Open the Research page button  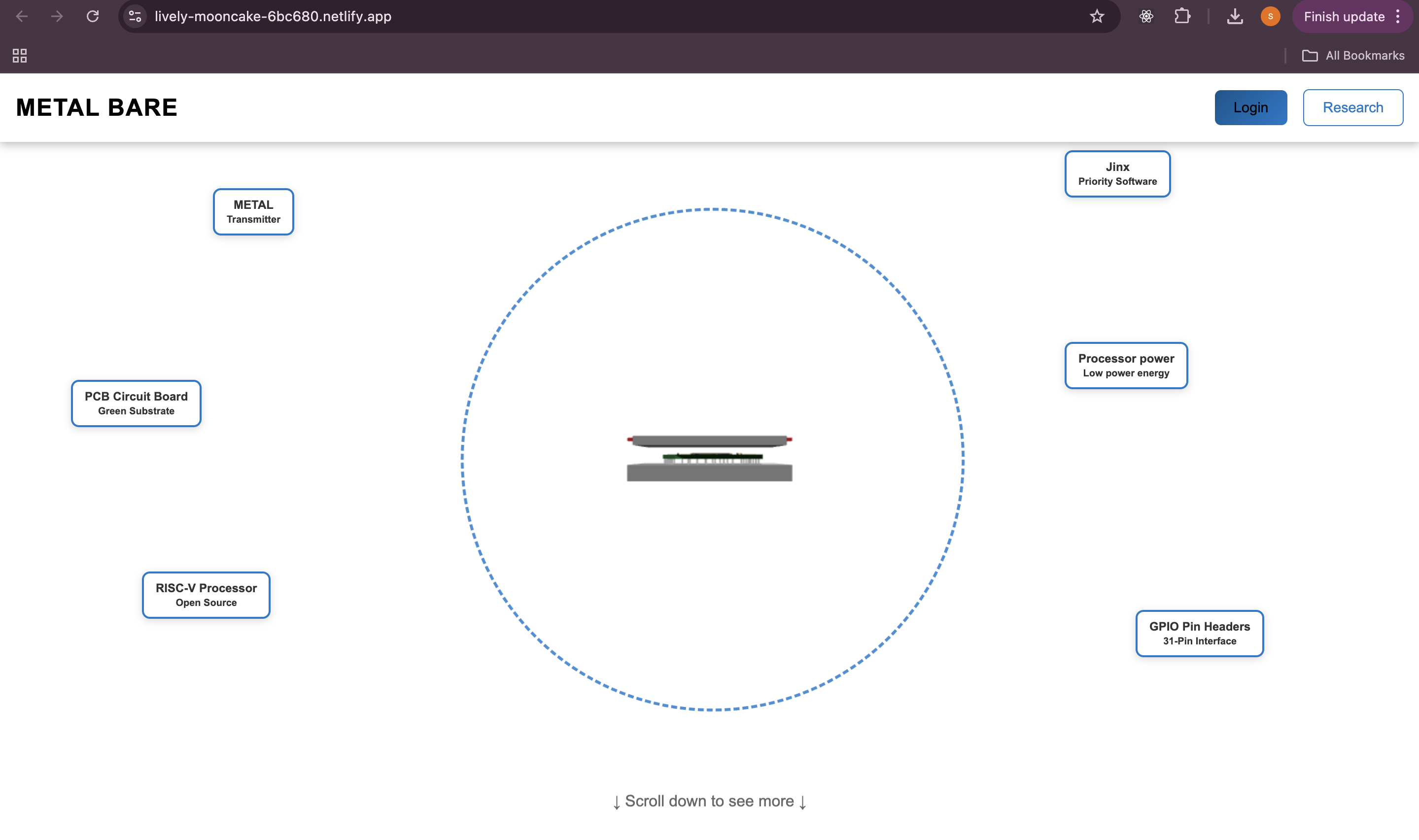click(x=1352, y=107)
